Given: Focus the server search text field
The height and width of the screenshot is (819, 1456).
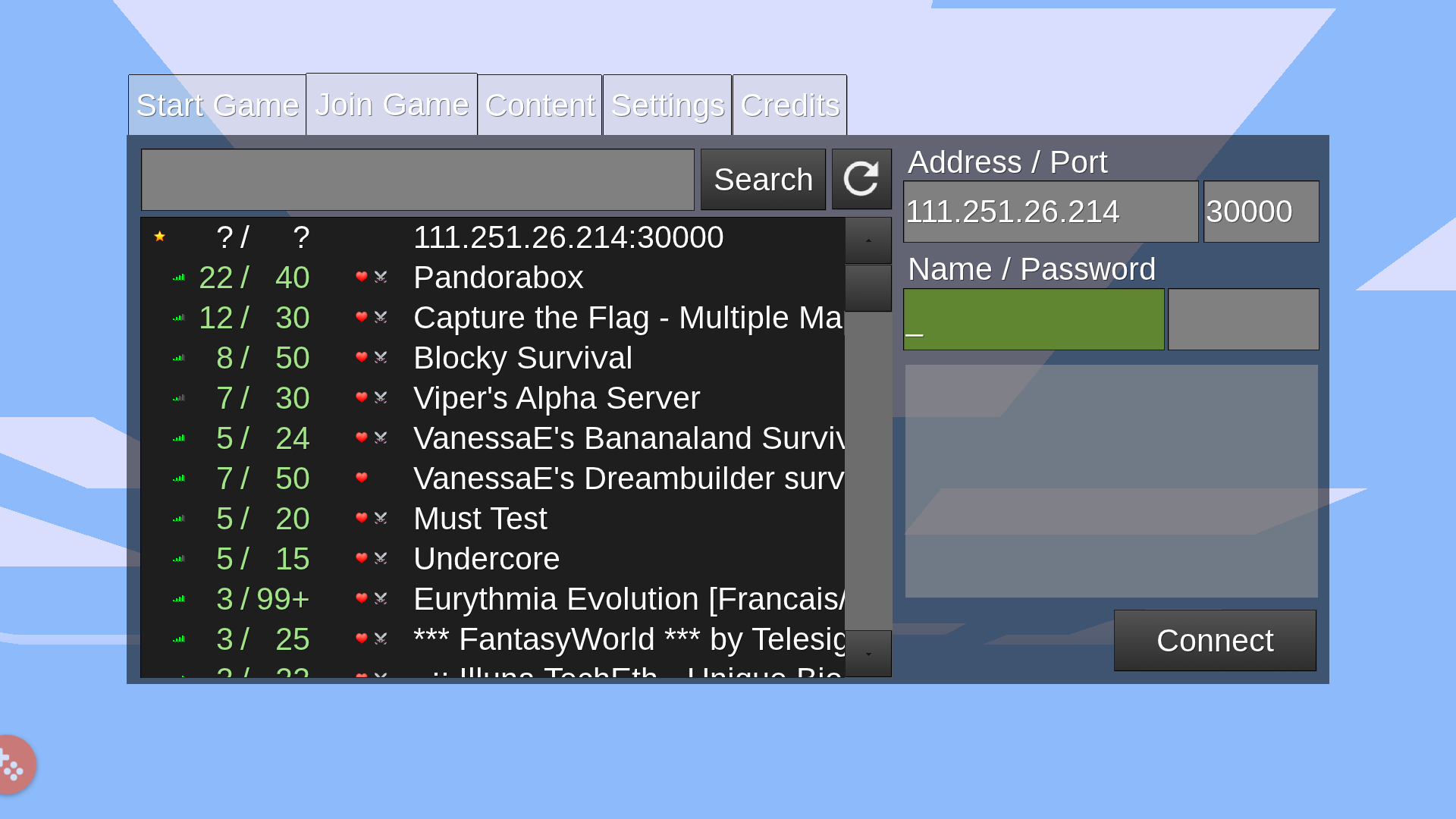Looking at the screenshot, I should tap(418, 180).
